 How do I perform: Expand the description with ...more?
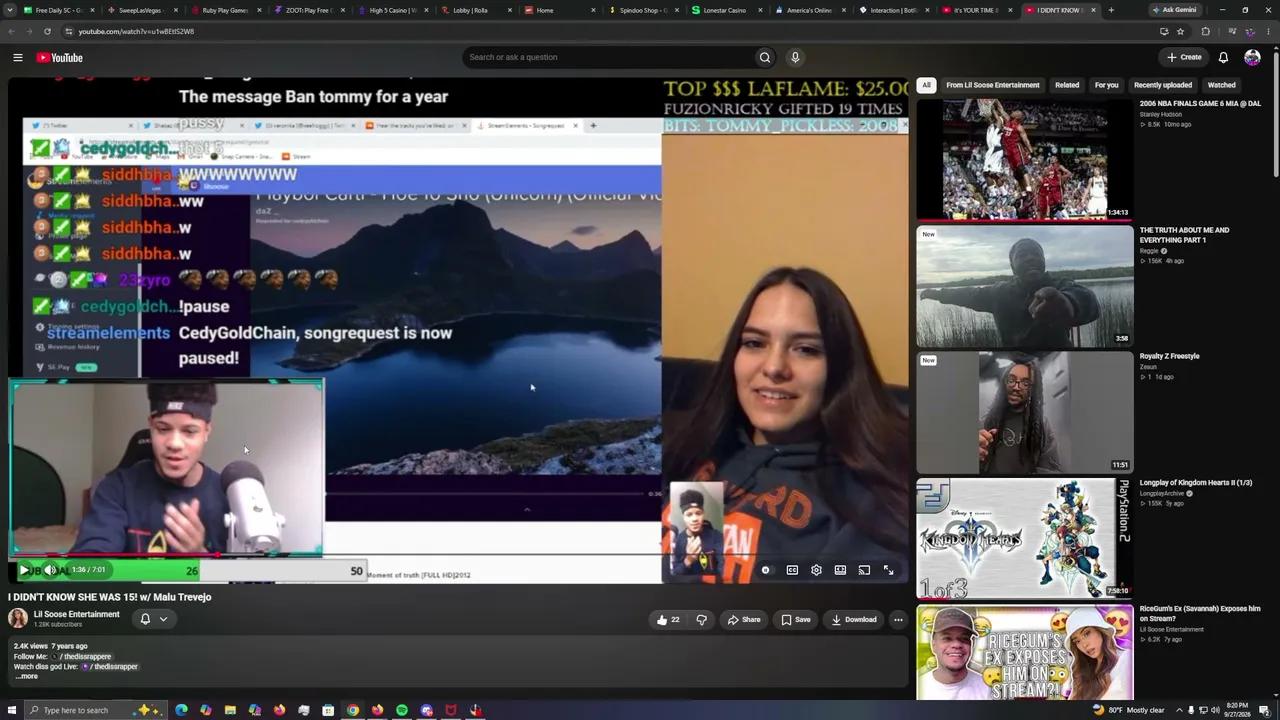(27, 676)
